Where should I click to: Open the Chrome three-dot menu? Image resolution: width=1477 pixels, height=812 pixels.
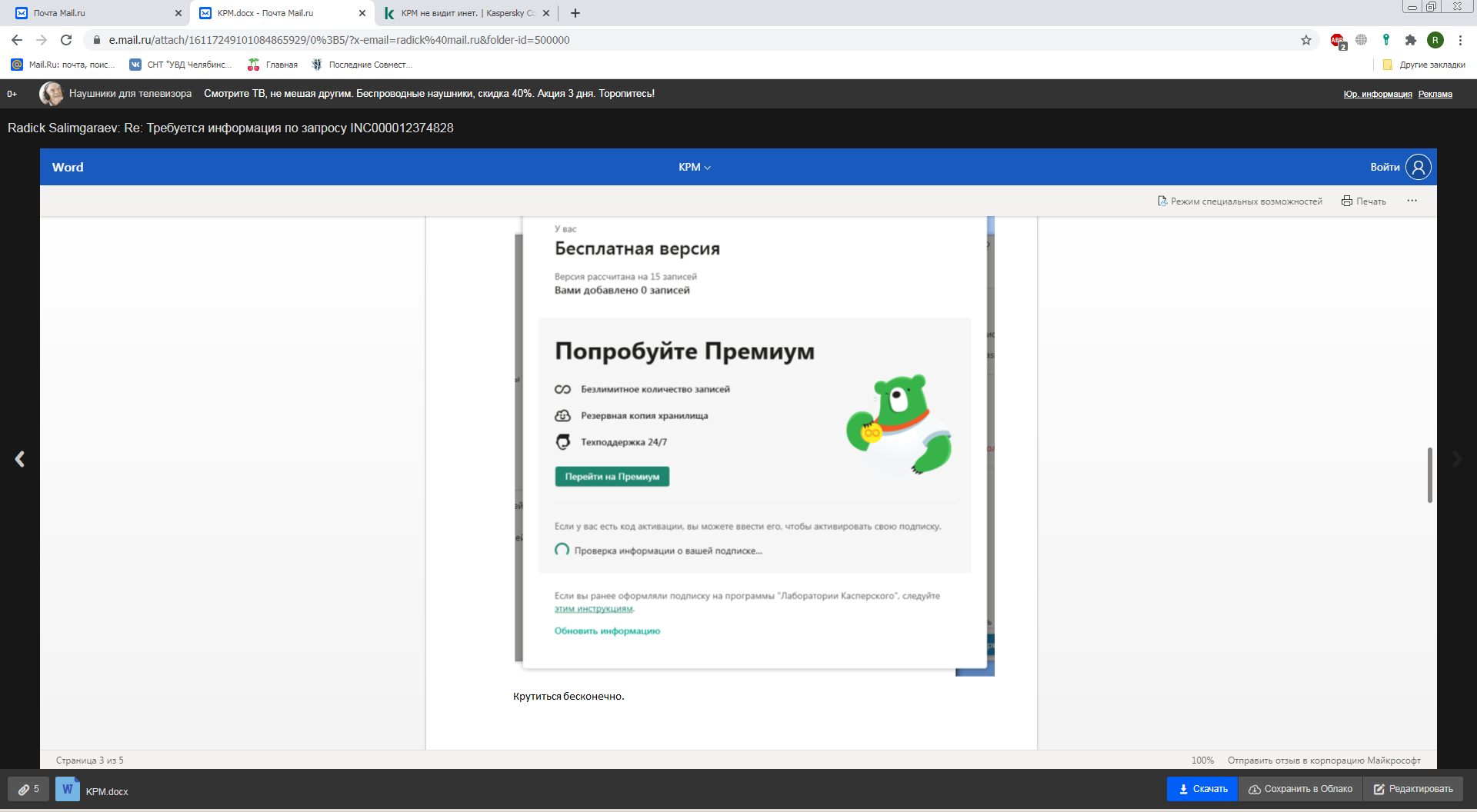(x=1460, y=40)
